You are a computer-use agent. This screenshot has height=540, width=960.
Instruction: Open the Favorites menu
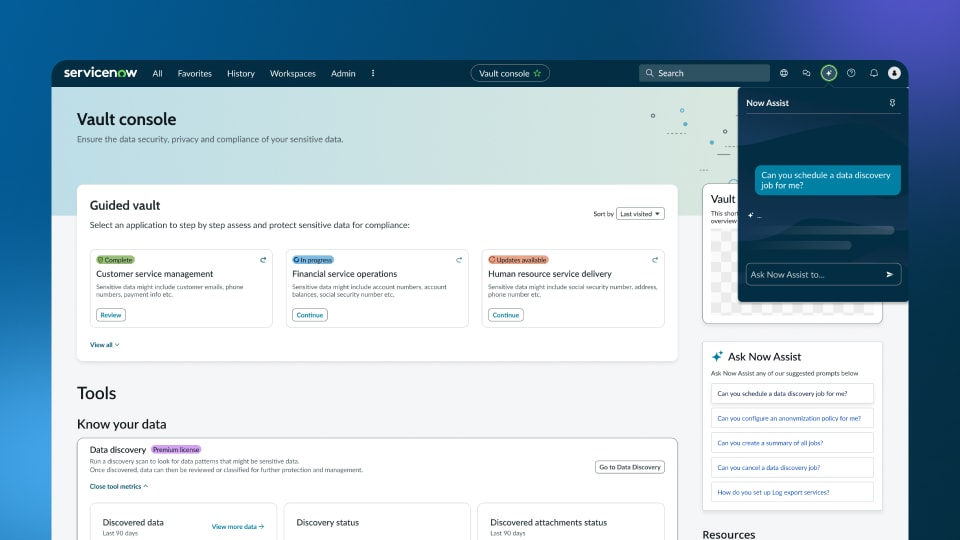click(195, 73)
